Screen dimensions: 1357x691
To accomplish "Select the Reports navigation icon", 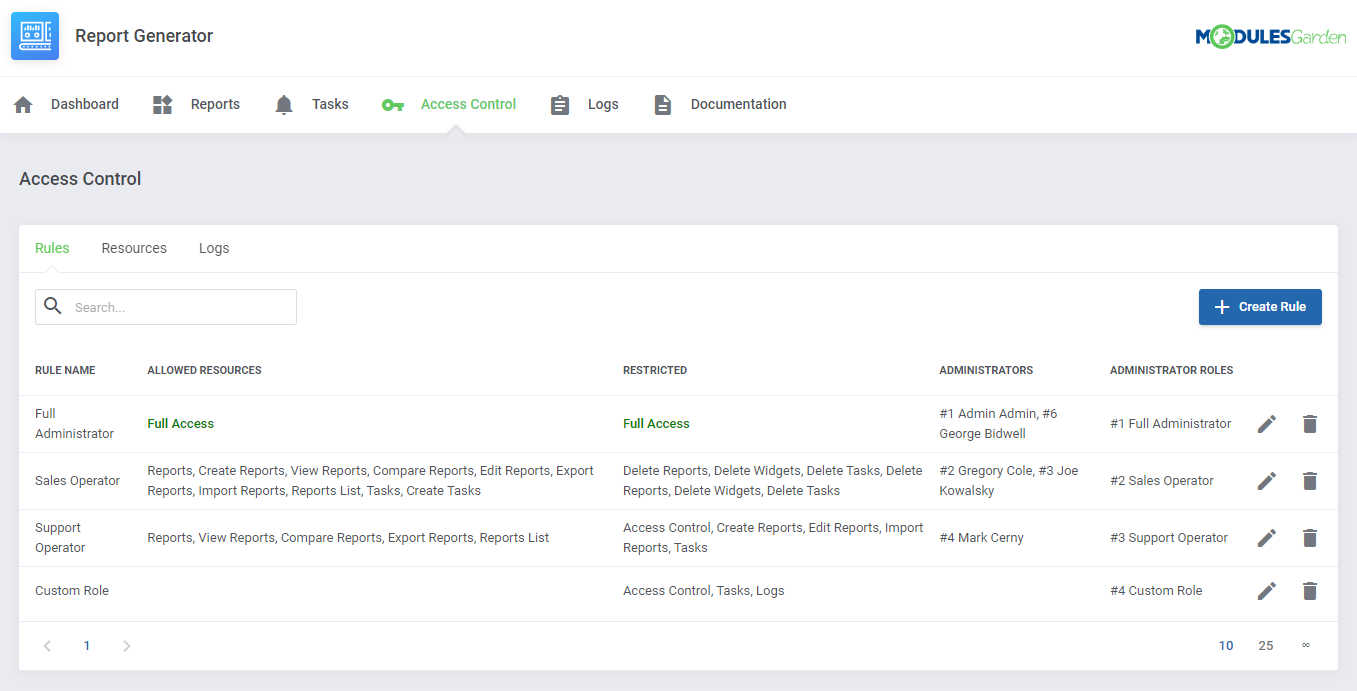I will pos(161,103).
